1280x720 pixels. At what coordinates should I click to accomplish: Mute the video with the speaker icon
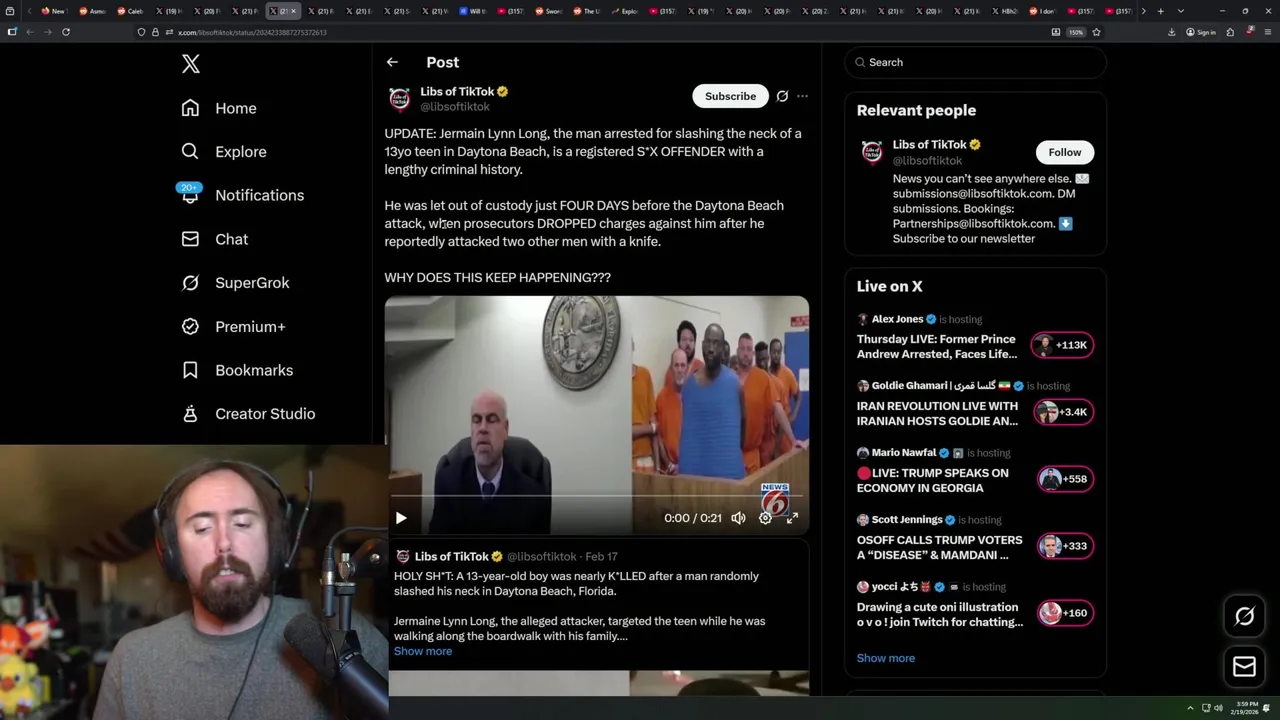(738, 518)
